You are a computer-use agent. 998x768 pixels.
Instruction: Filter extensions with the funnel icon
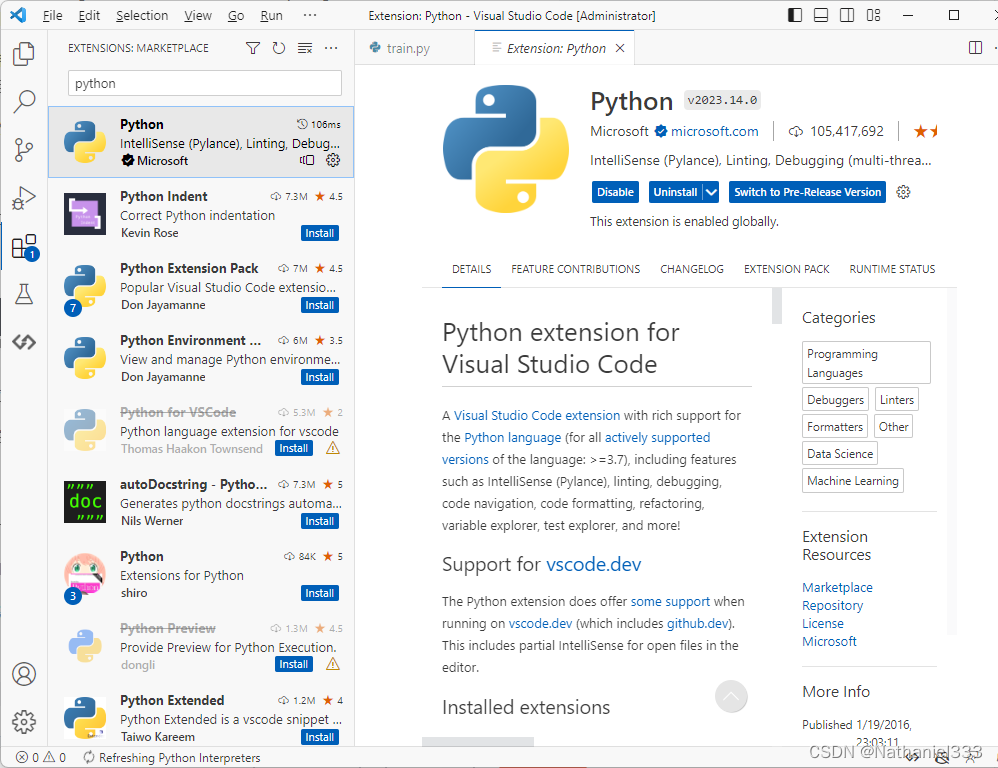[253, 48]
